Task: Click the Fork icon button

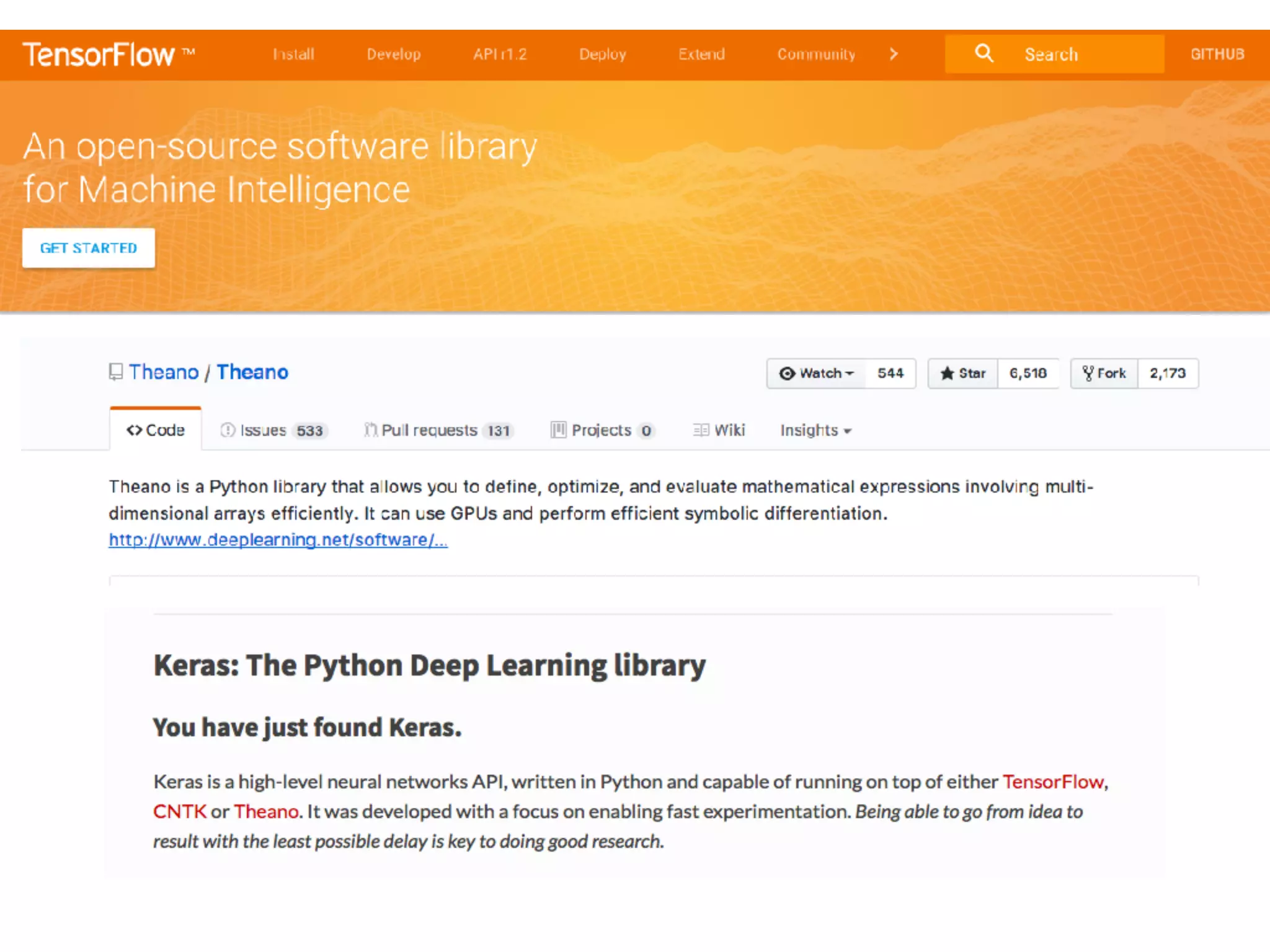Action: tap(1104, 373)
